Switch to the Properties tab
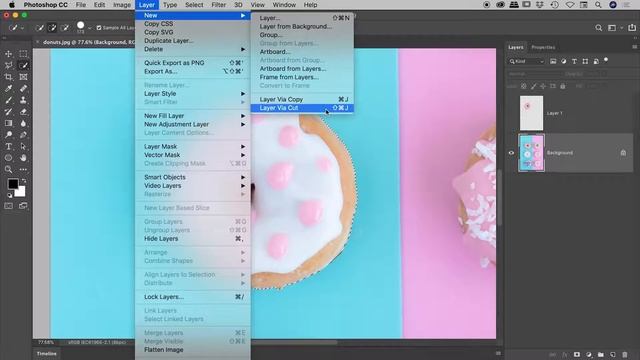 tap(543, 47)
